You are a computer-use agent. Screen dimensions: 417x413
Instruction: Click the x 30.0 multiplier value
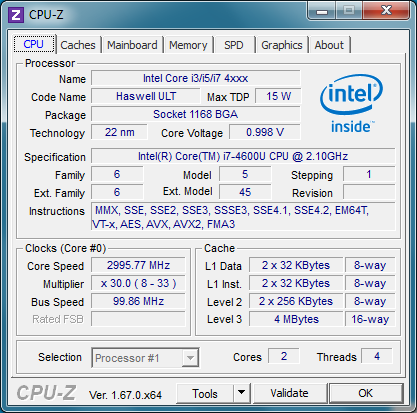138,283
